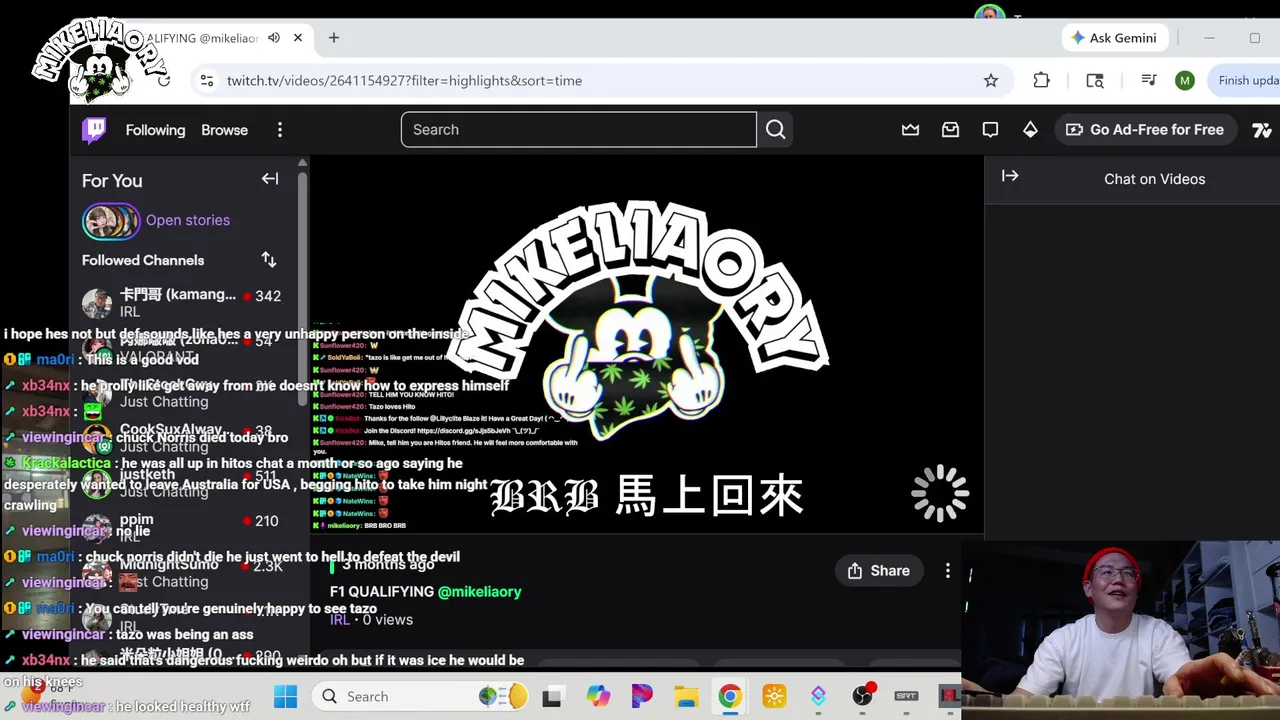
Task: Open Task View on the taskbar
Action: (x=551, y=697)
